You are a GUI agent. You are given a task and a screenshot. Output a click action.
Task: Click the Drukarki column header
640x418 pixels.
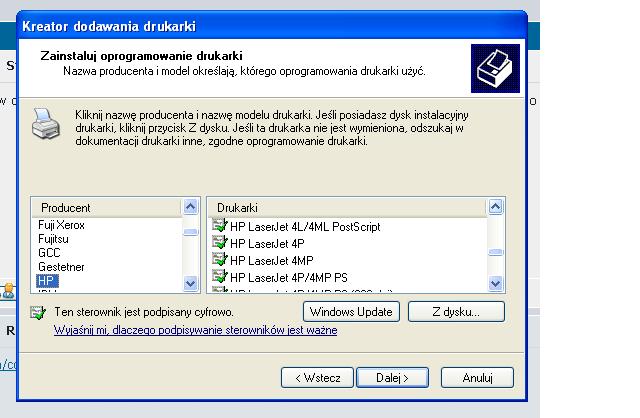point(348,208)
